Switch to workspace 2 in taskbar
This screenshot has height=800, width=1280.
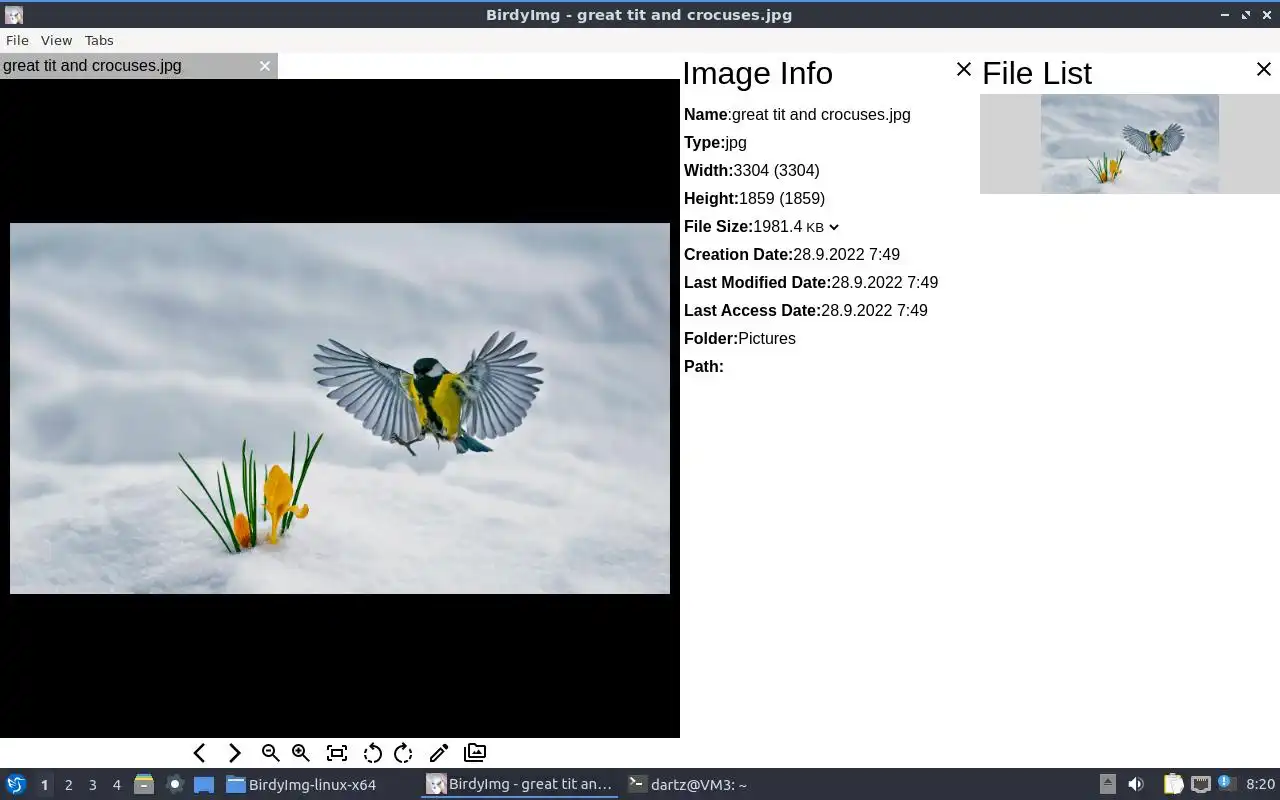point(68,785)
